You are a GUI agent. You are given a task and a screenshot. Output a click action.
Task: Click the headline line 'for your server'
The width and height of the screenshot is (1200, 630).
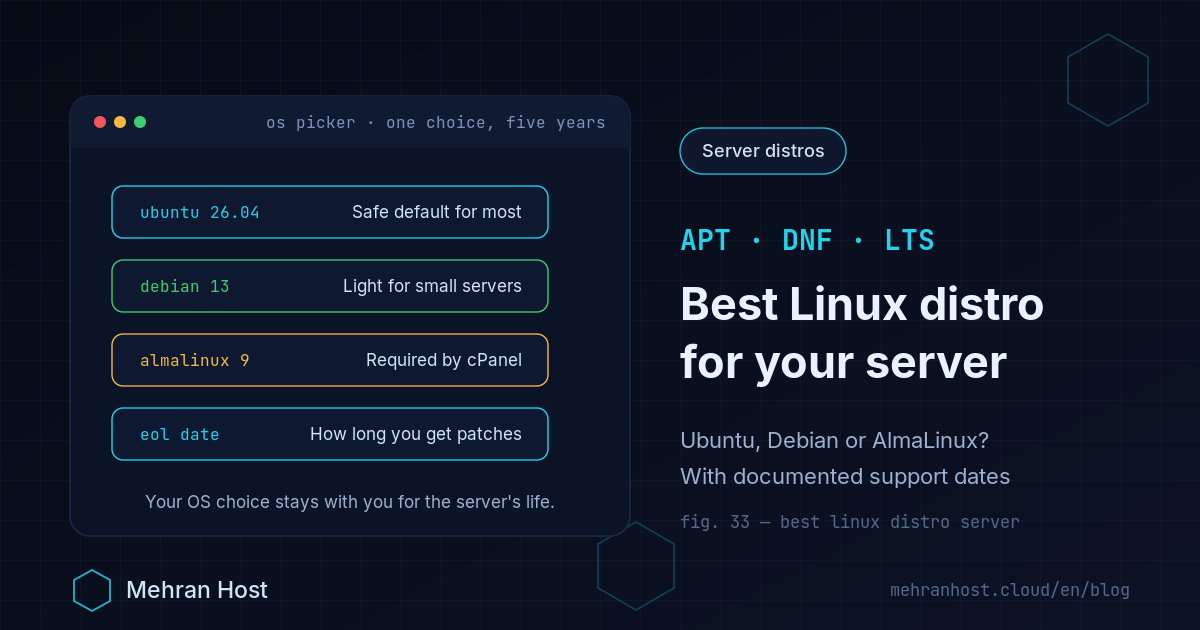point(843,363)
